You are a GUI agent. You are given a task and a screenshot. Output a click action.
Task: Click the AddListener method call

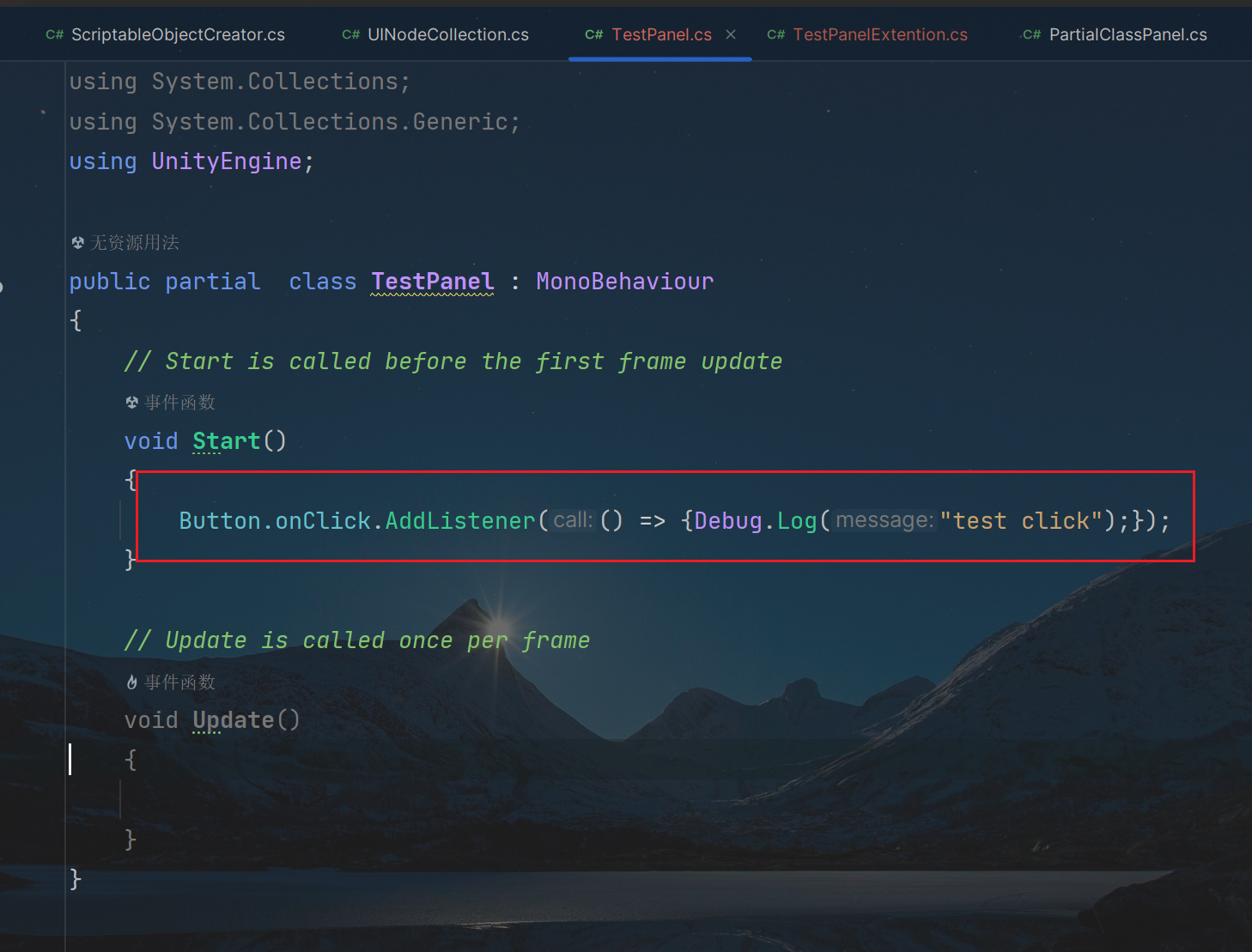point(460,521)
